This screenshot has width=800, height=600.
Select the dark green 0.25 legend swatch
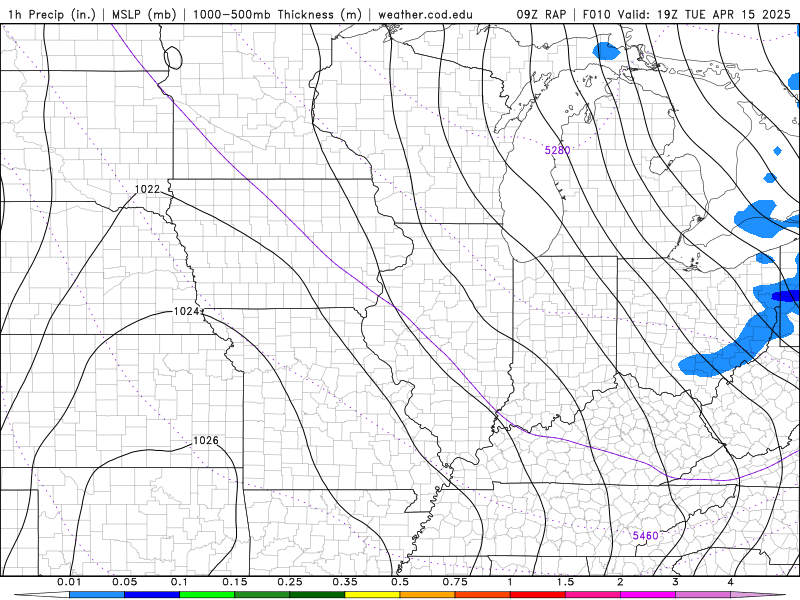pos(317,595)
